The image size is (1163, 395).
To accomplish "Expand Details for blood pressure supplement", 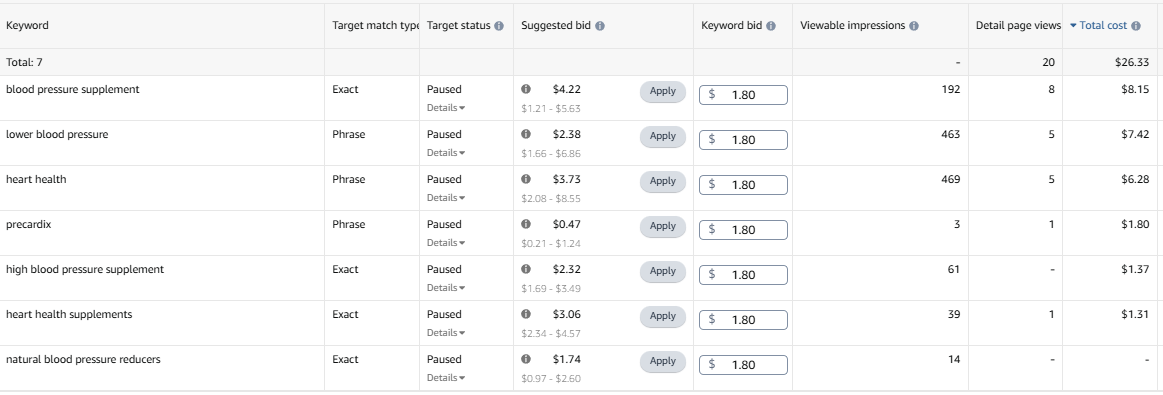I will click(446, 107).
